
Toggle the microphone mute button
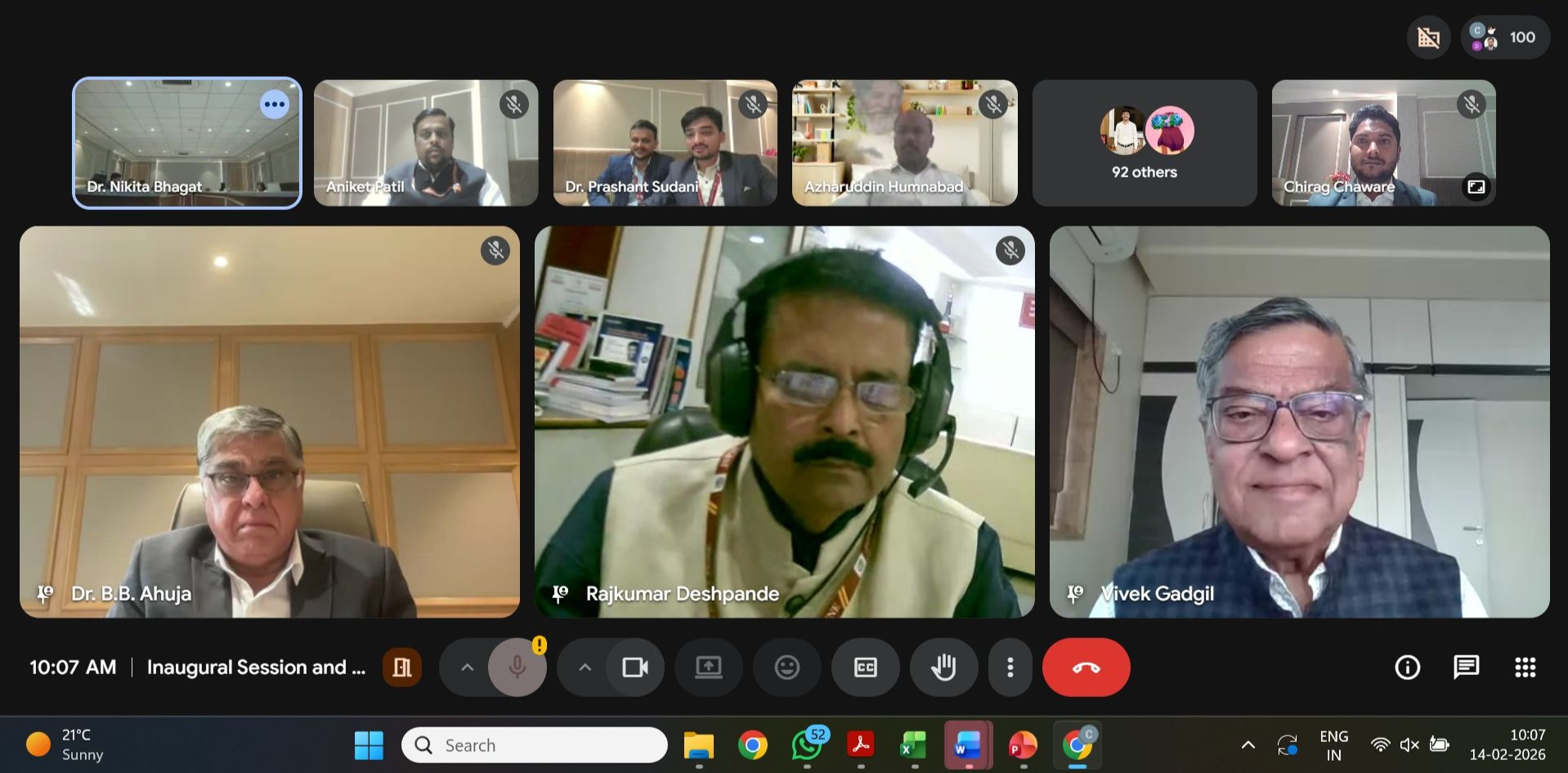click(517, 668)
